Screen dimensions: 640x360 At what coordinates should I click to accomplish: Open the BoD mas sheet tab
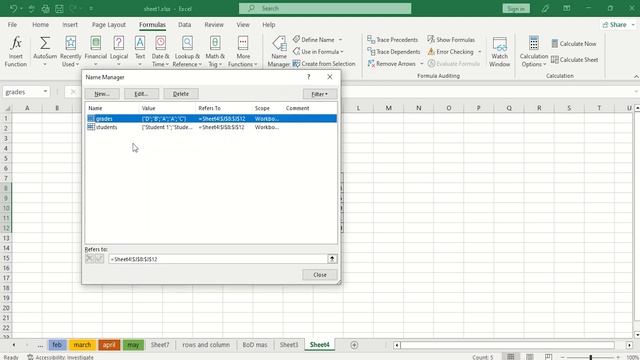(x=255, y=345)
